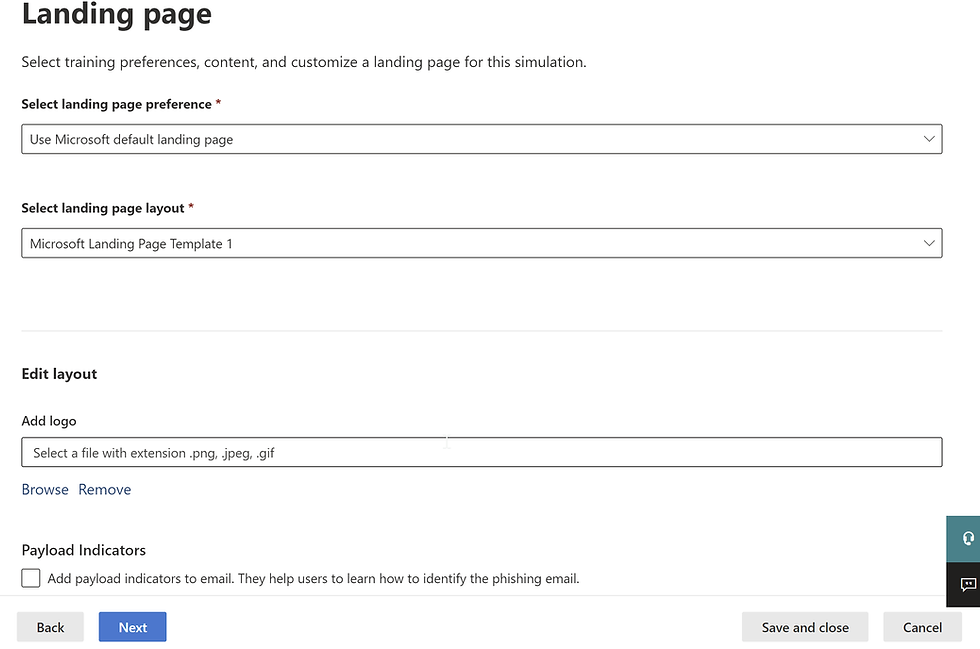Click the payload indicators label text
This screenshot has width=980, height=649.
coord(313,578)
